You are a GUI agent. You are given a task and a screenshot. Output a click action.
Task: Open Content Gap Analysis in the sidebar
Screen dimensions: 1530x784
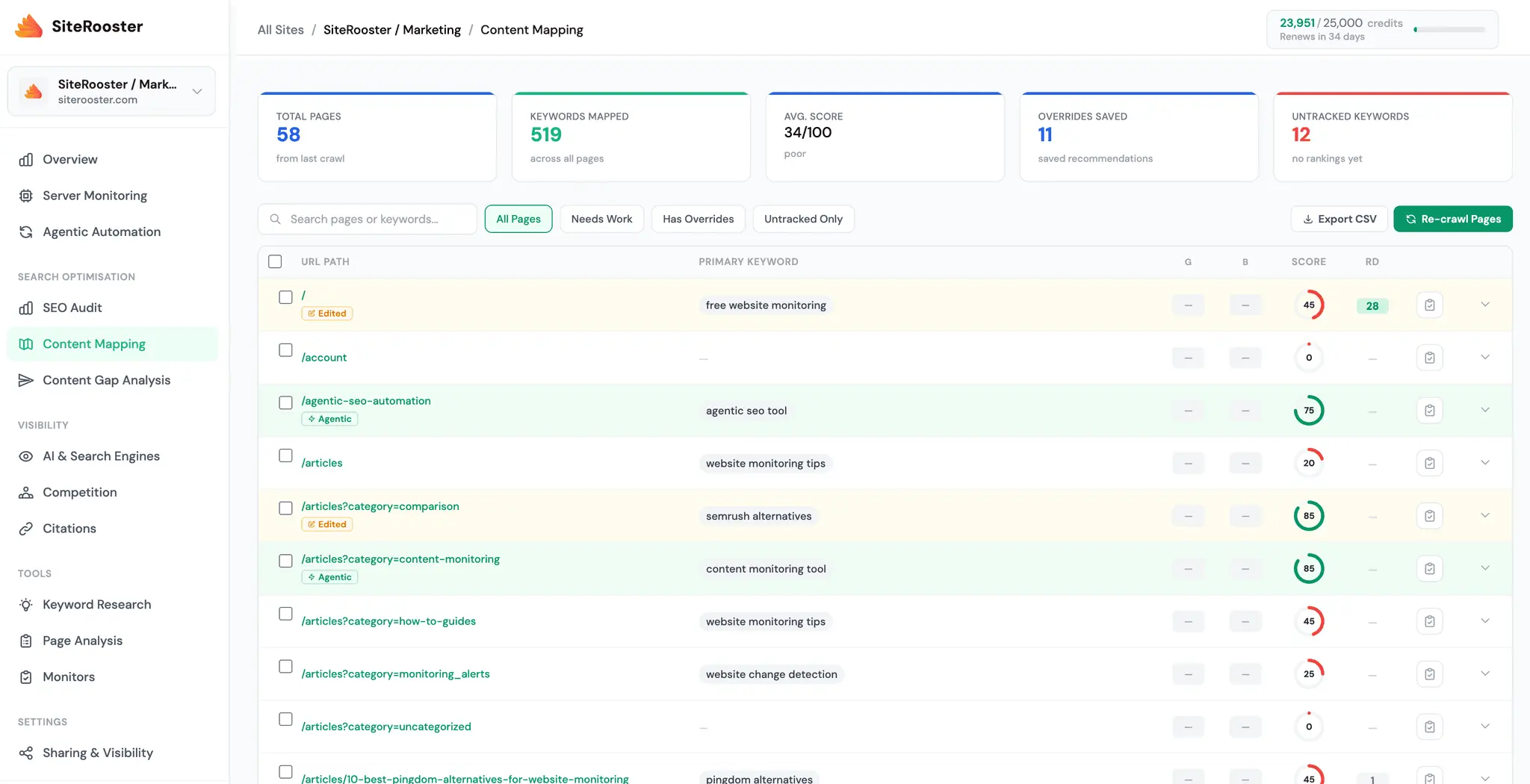tap(112, 380)
